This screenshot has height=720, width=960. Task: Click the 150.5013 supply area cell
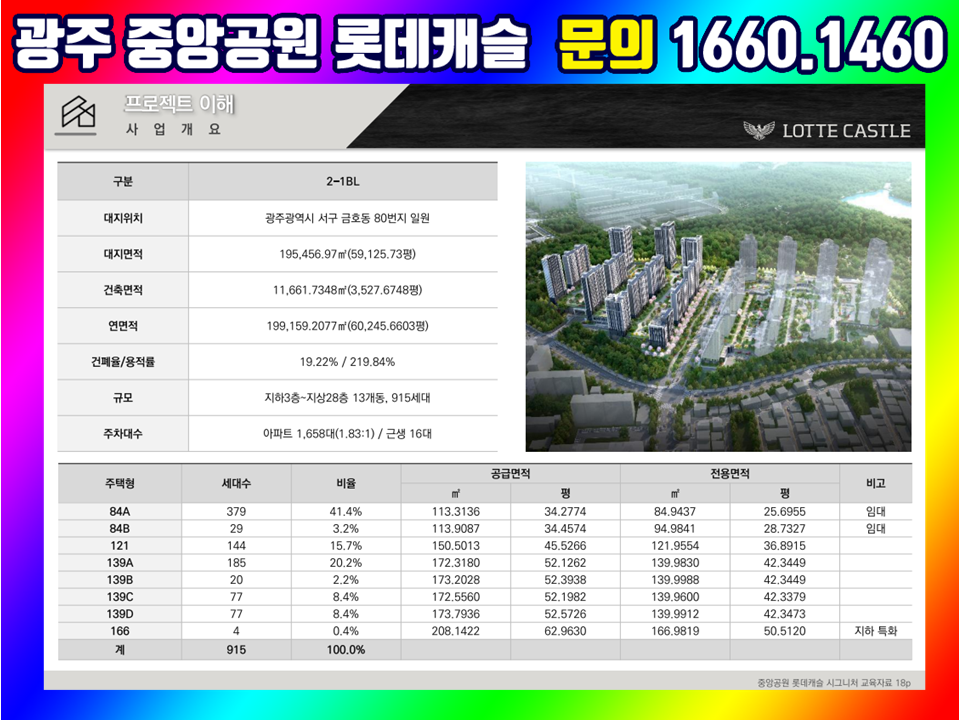pyautogui.click(x=456, y=546)
